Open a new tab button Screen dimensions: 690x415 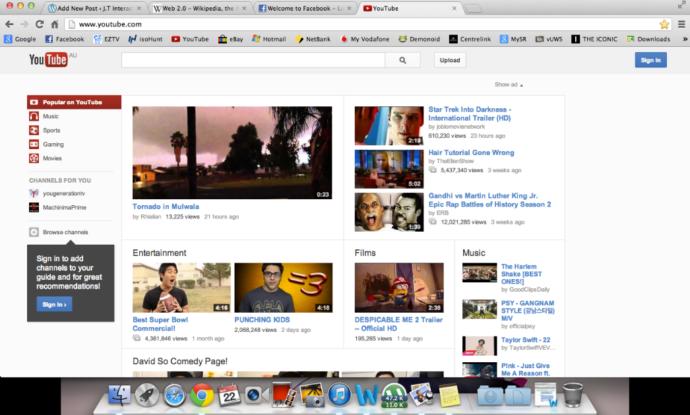tap(473, 9)
